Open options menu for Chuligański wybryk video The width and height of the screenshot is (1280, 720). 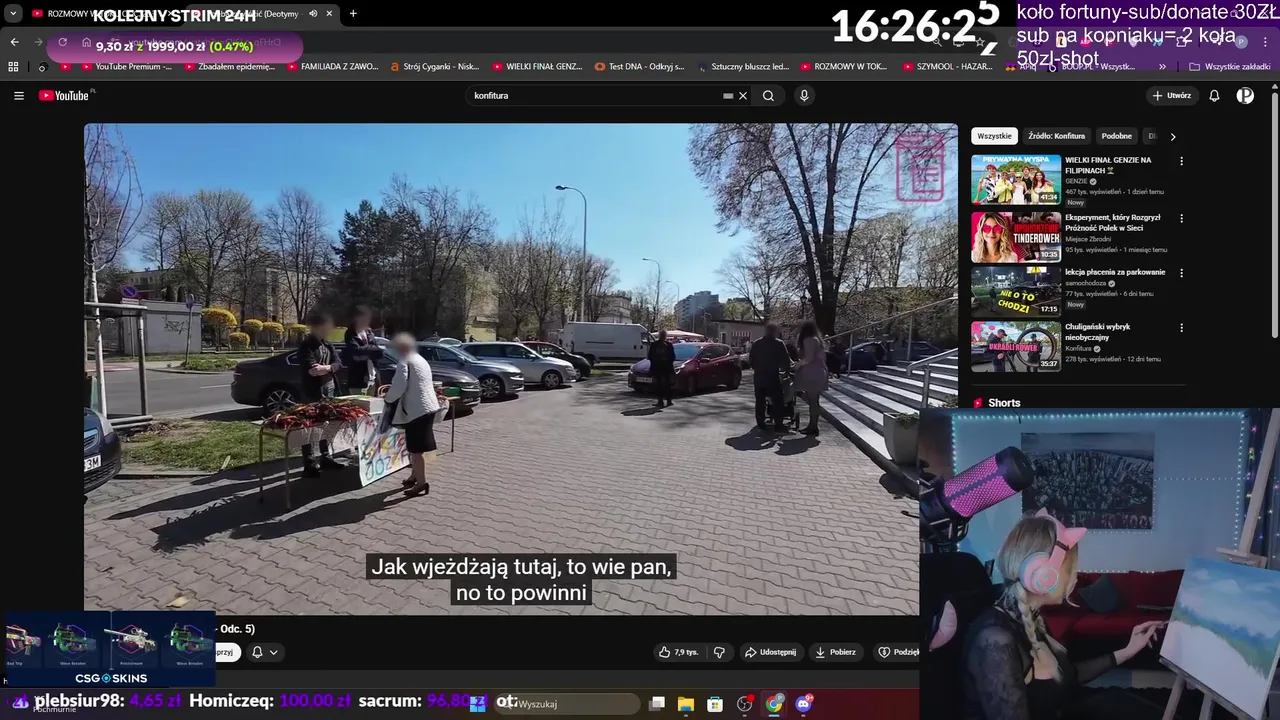(x=1181, y=327)
